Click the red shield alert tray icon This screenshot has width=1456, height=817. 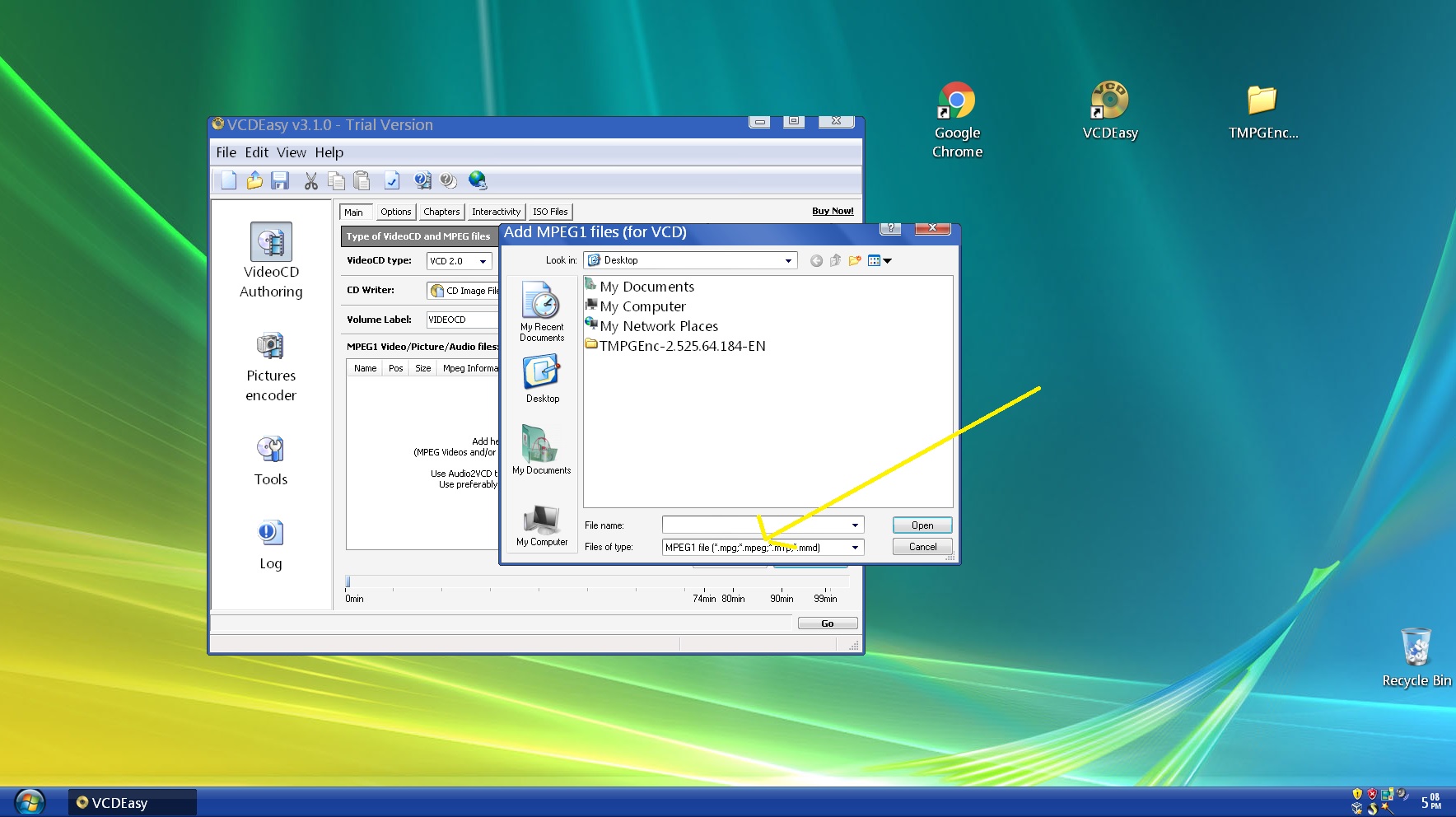[x=1372, y=795]
